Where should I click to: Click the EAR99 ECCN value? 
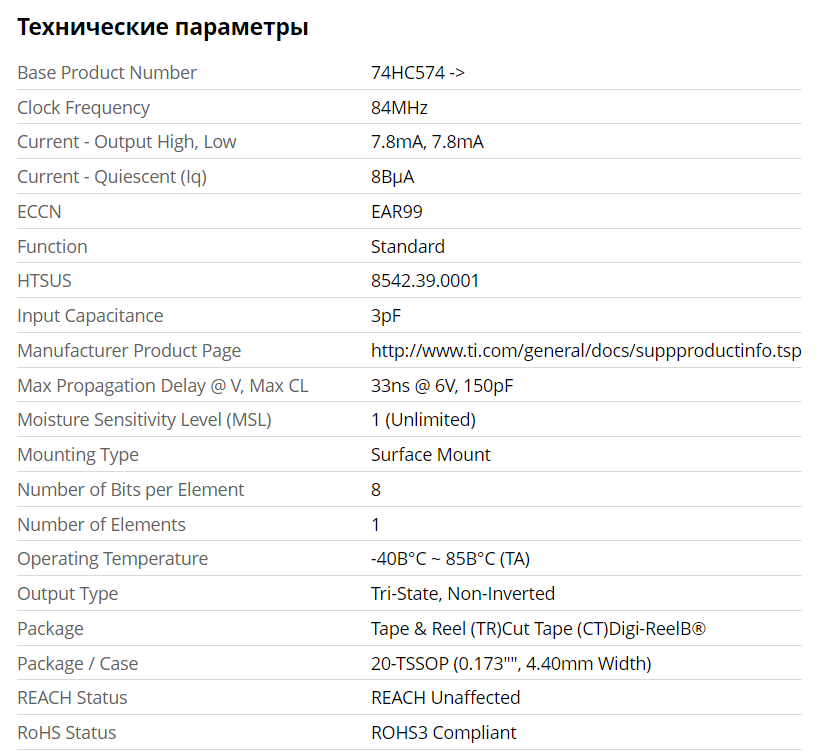point(397,212)
